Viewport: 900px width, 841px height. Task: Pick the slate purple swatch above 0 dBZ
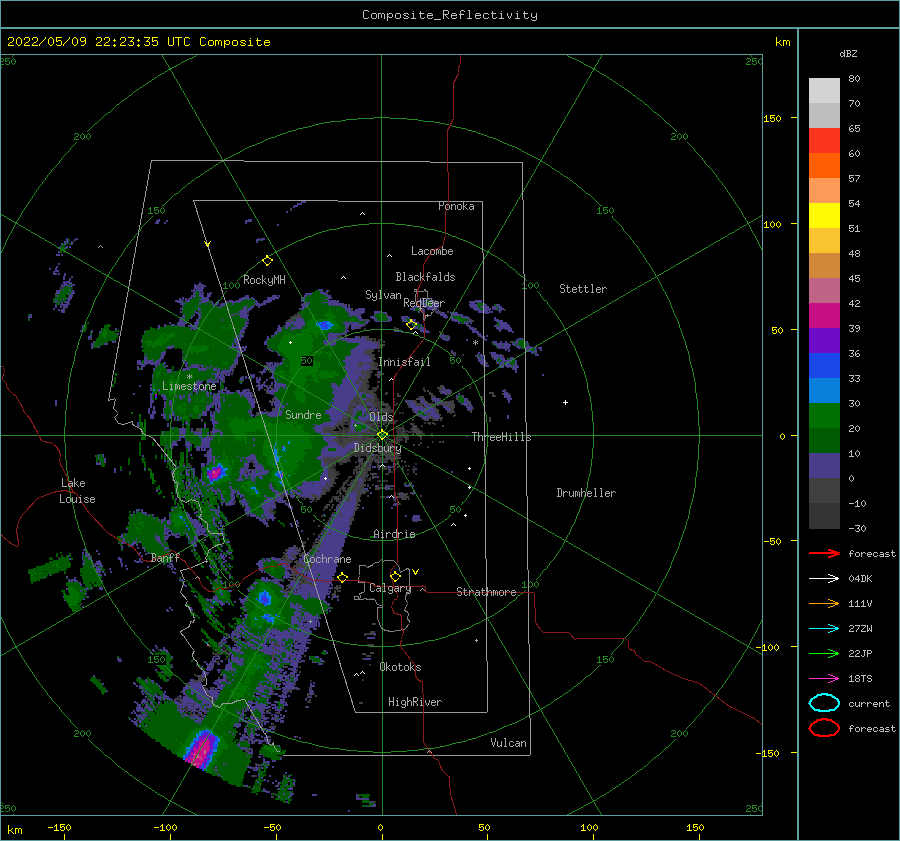(824, 465)
